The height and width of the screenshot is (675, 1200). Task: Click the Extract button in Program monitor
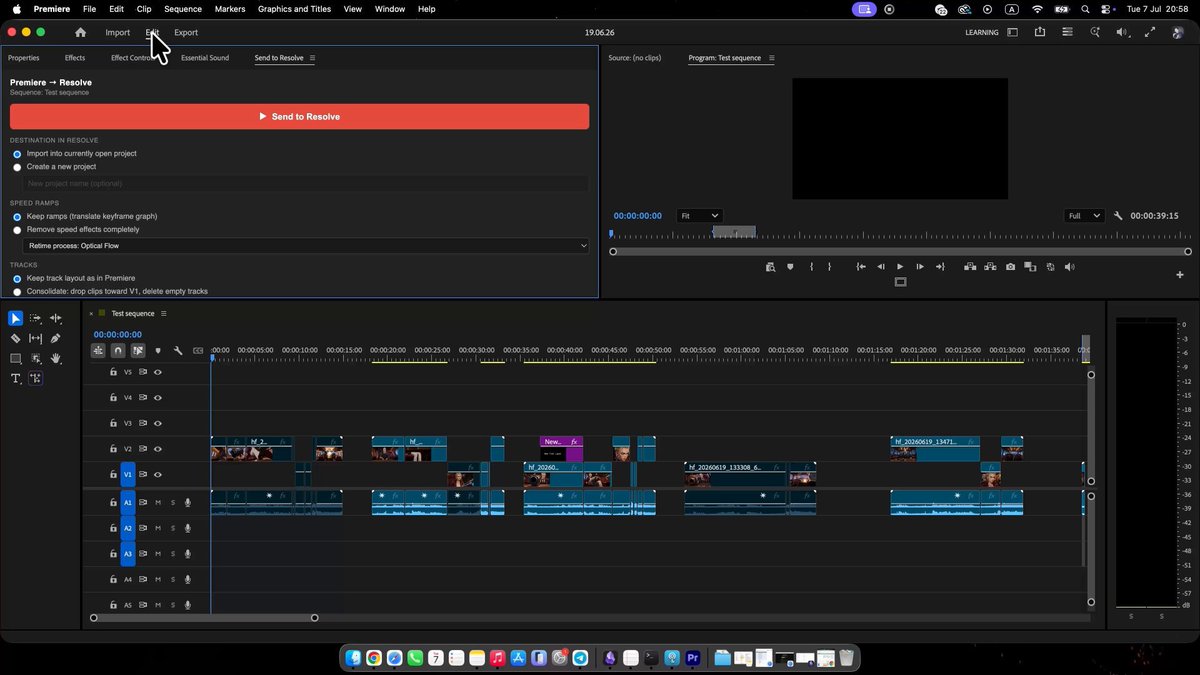tap(990, 267)
